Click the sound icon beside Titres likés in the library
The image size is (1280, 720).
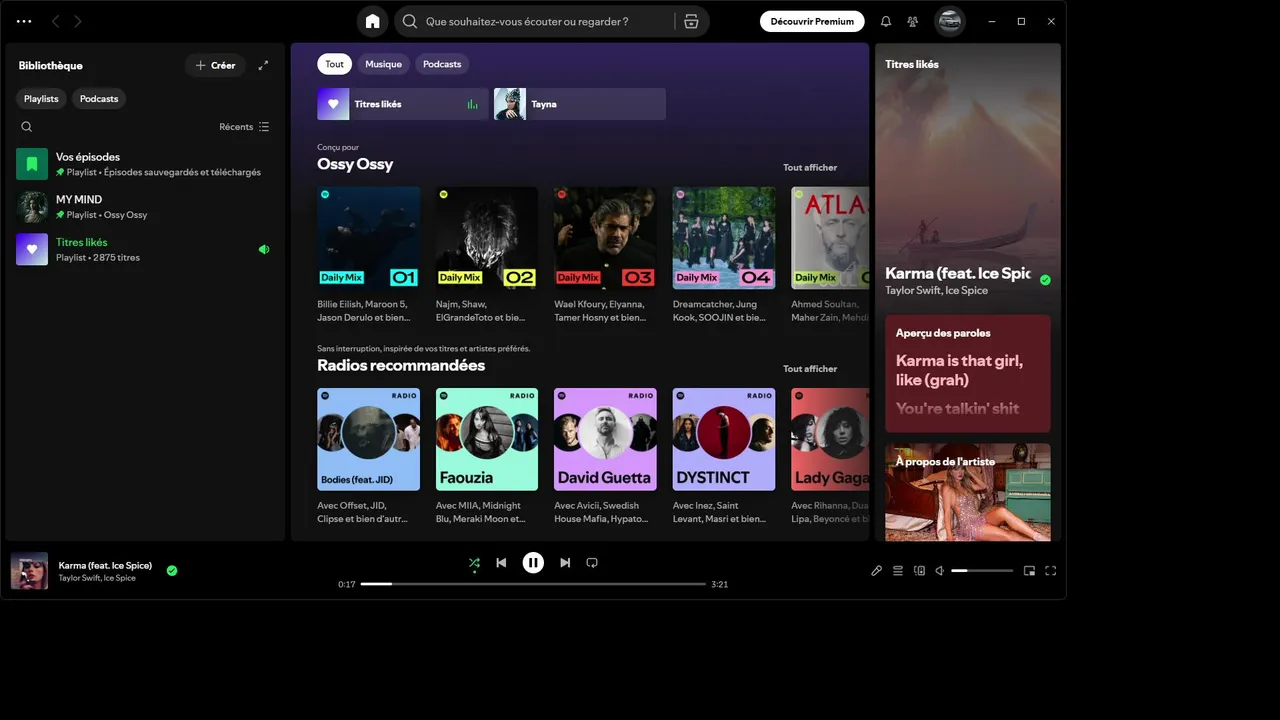pos(264,250)
